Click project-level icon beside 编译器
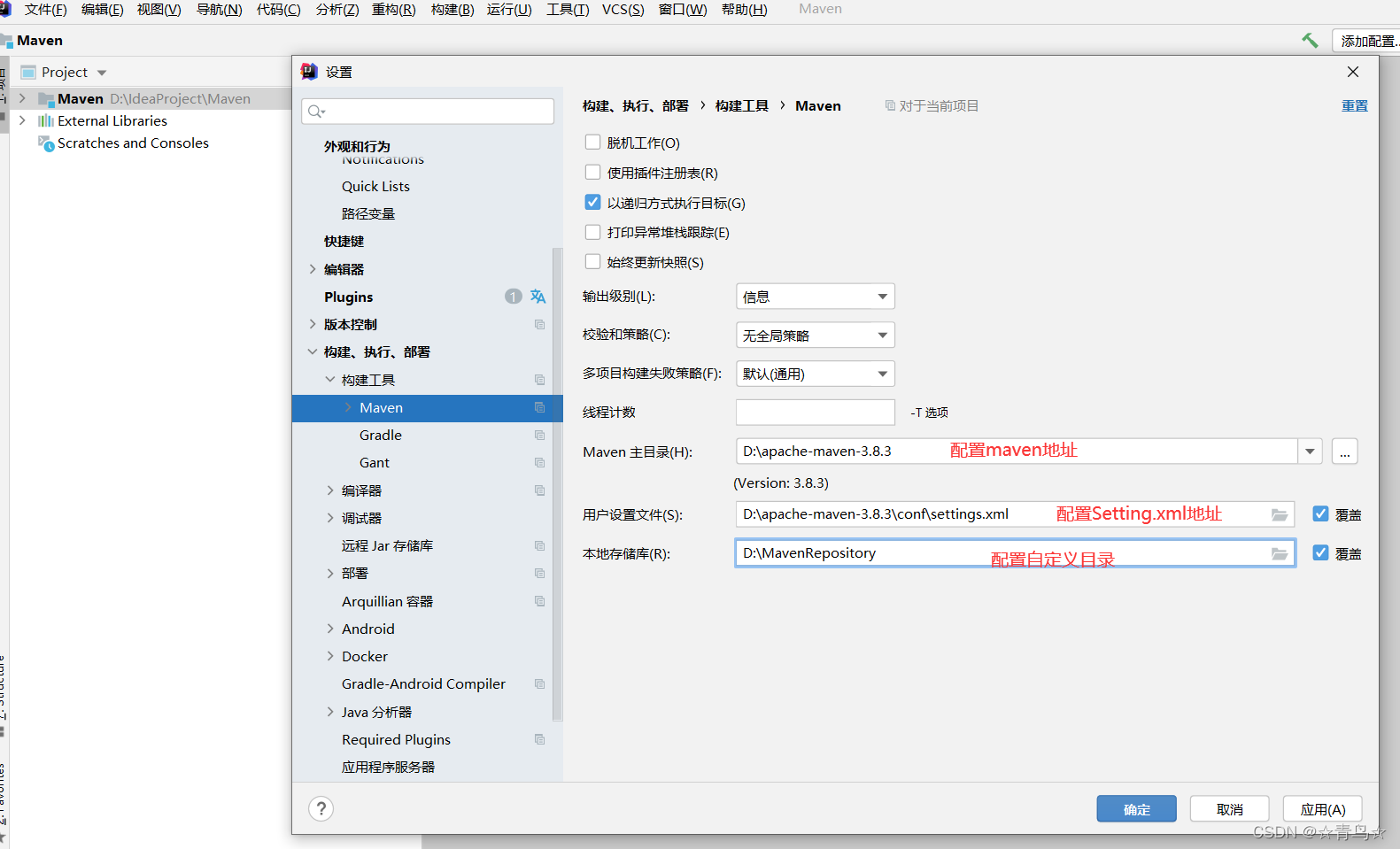The image size is (1400, 849). [539, 490]
